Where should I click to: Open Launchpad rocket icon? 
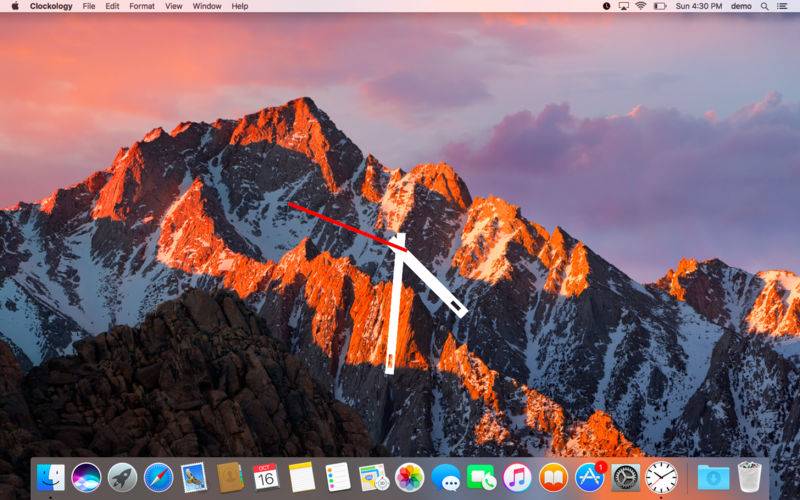click(x=122, y=478)
